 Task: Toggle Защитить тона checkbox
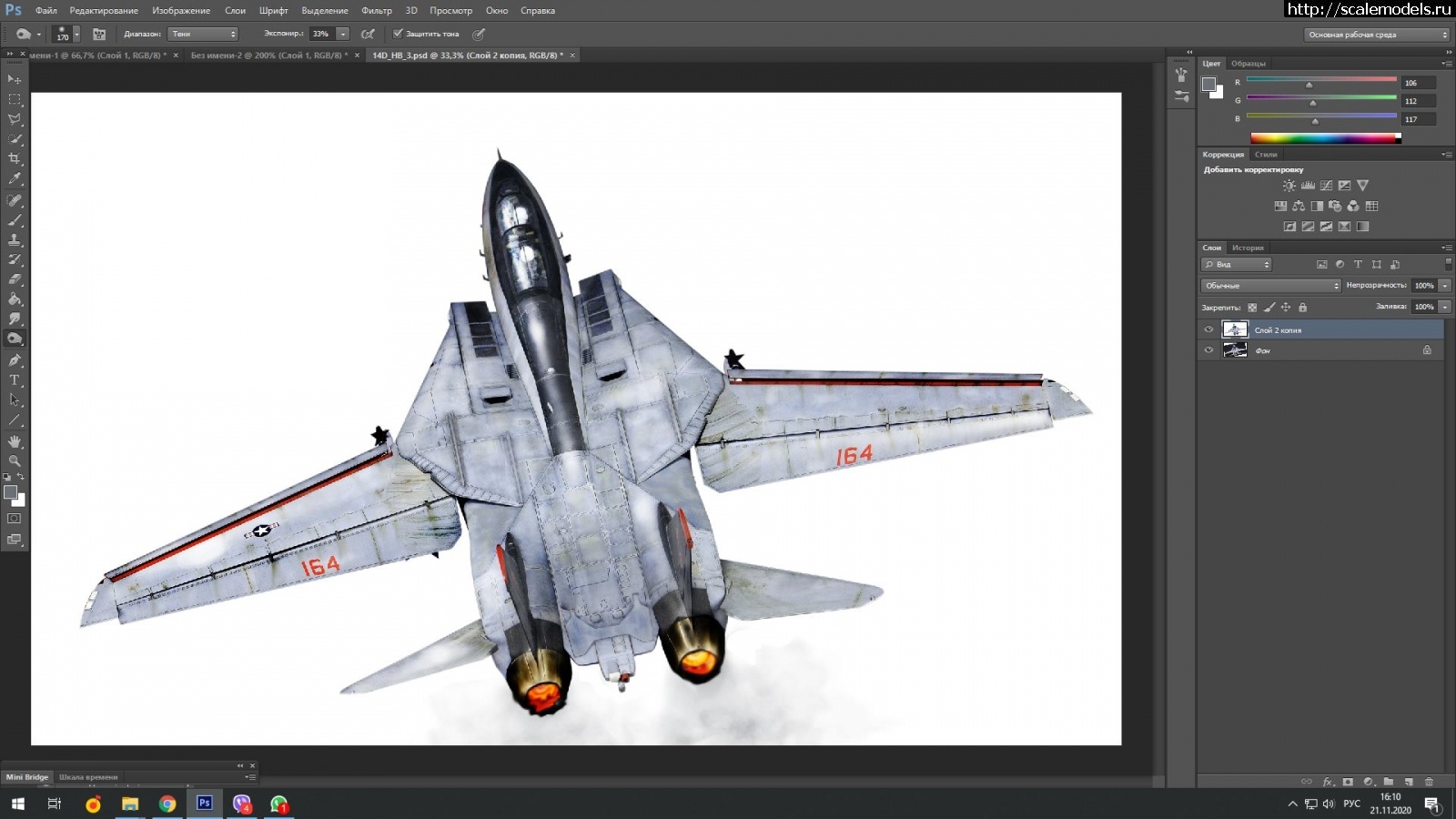coord(398,34)
